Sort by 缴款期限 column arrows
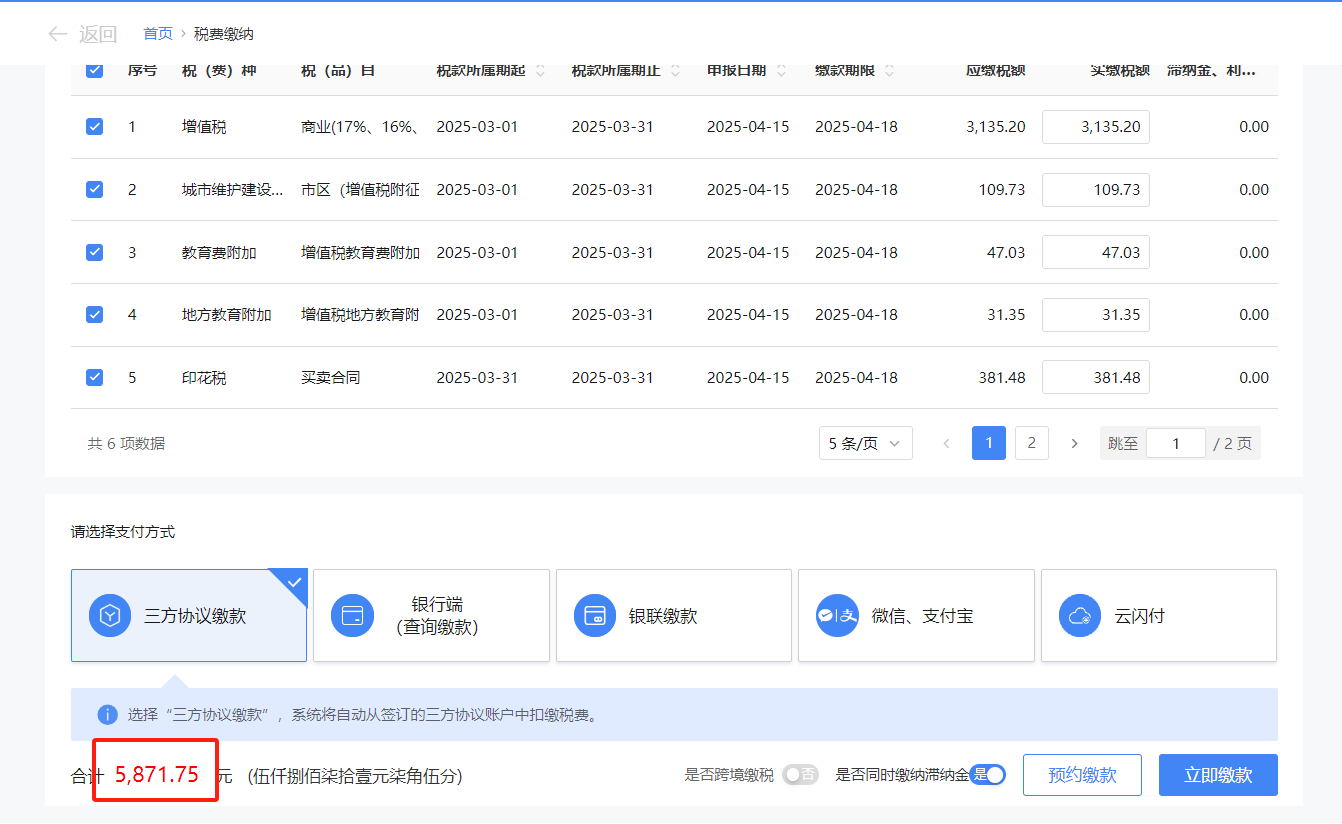The height and width of the screenshot is (824, 1342). click(x=889, y=71)
